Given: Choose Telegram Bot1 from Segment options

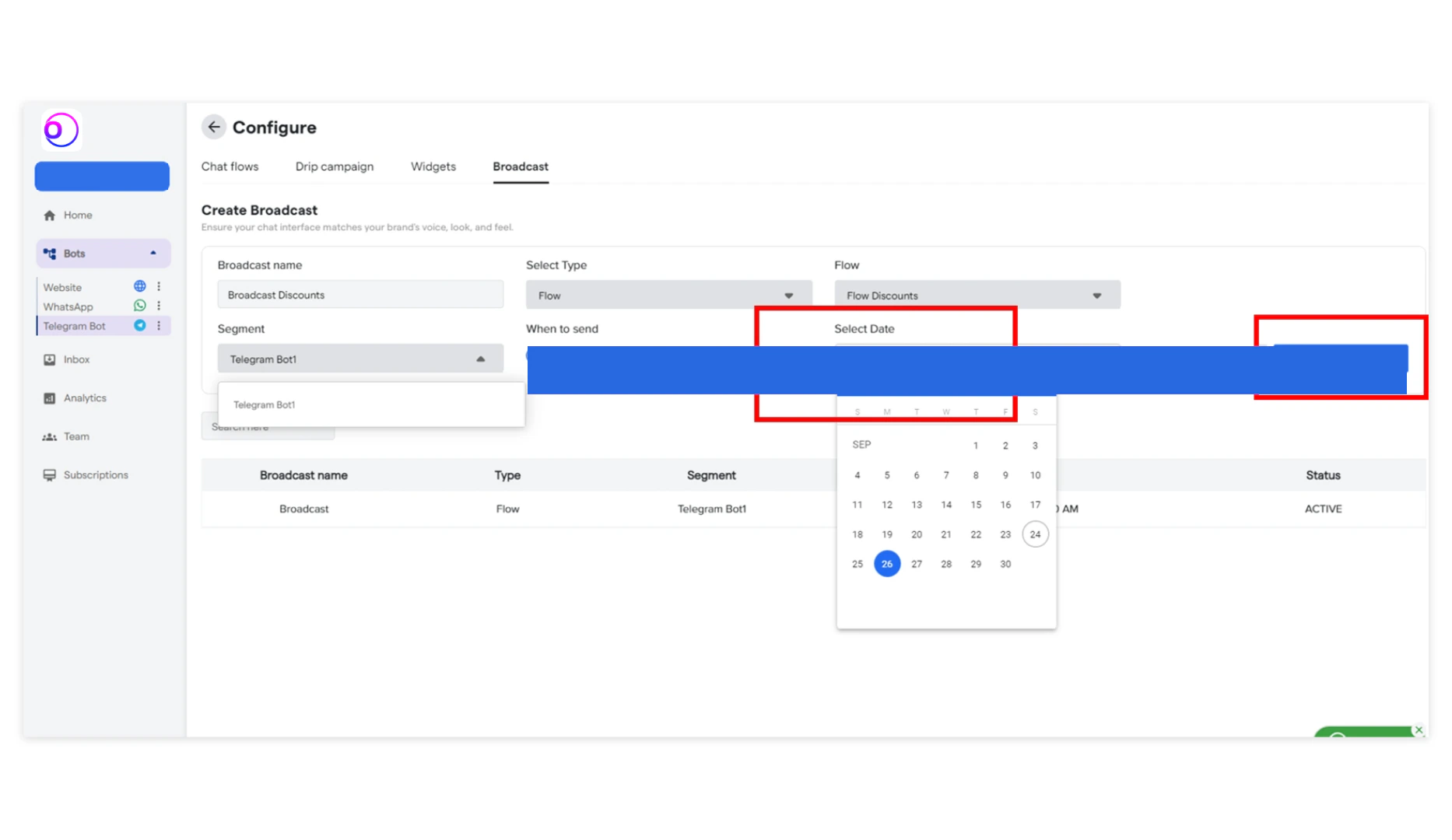Looking at the screenshot, I should (x=265, y=404).
